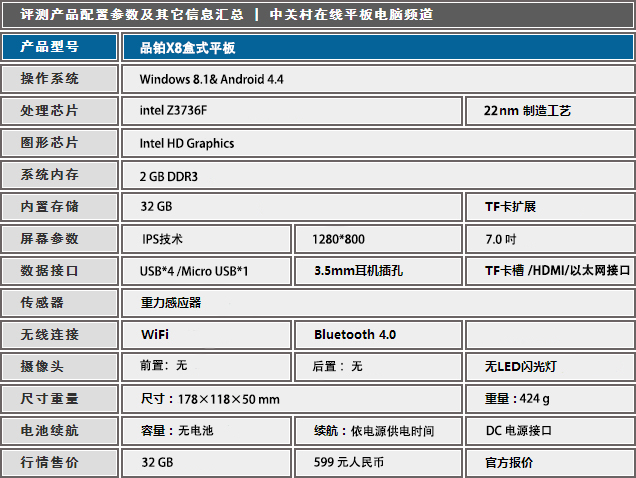Image resolution: width=636 pixels, height=478 pixels.
Task: Select the 系统内存 row label
Action: coord(60,175)
